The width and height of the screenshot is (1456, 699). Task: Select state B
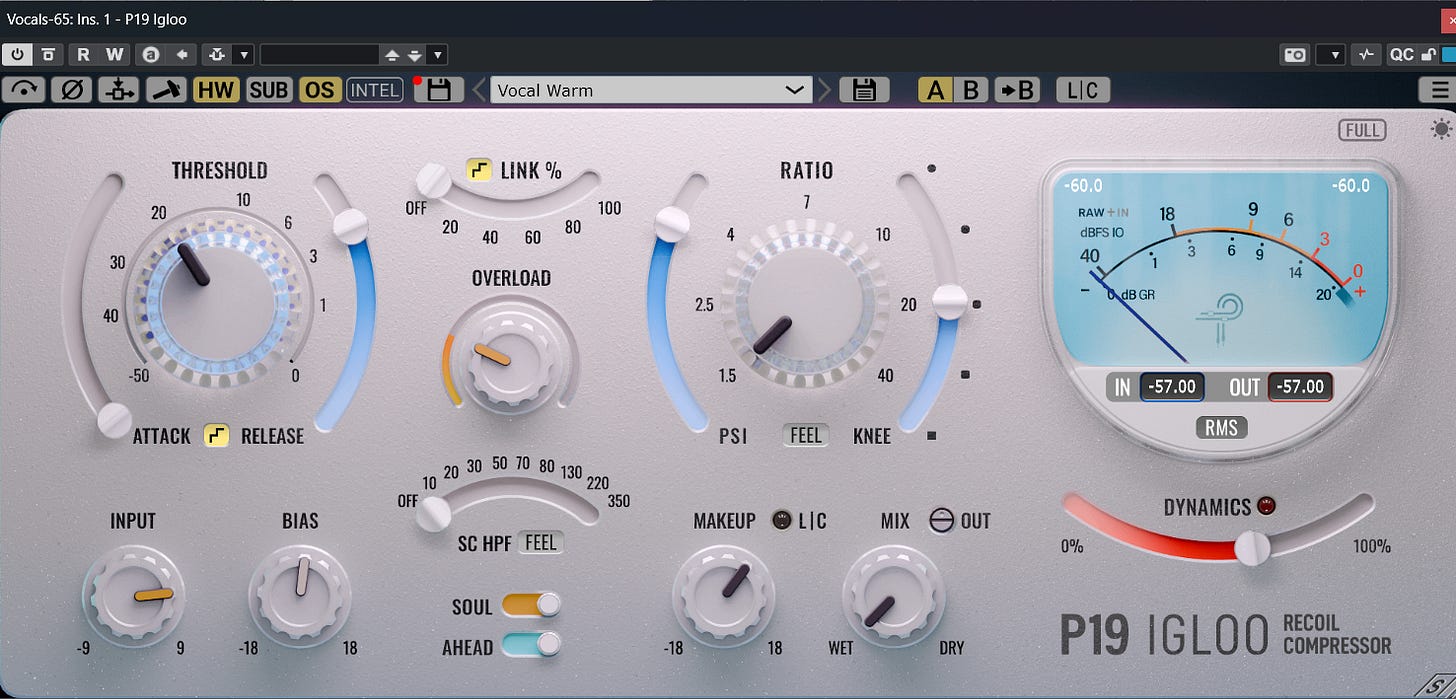click(970, 90)
